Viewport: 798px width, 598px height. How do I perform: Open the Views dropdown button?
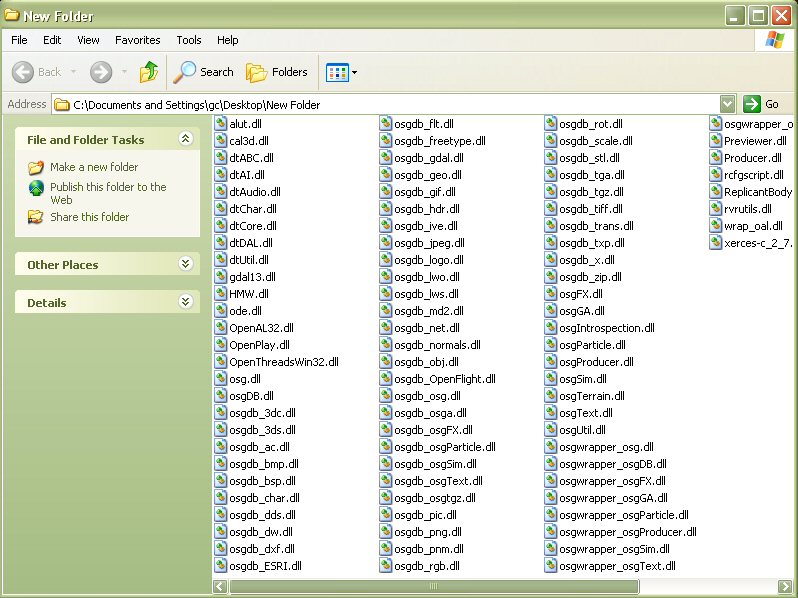[341, 72]
